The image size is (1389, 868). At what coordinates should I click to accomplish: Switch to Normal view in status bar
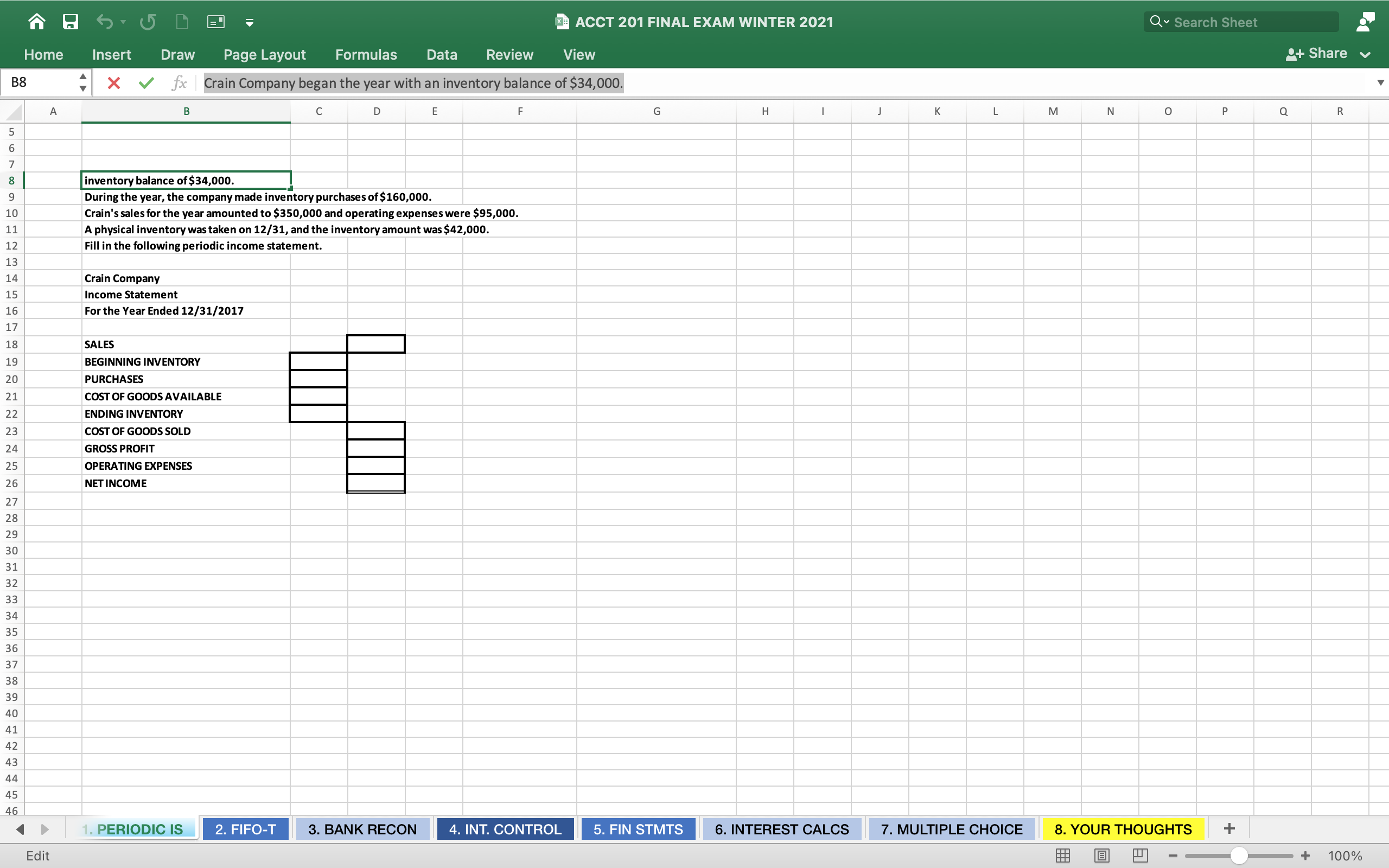coord(1062,856)
